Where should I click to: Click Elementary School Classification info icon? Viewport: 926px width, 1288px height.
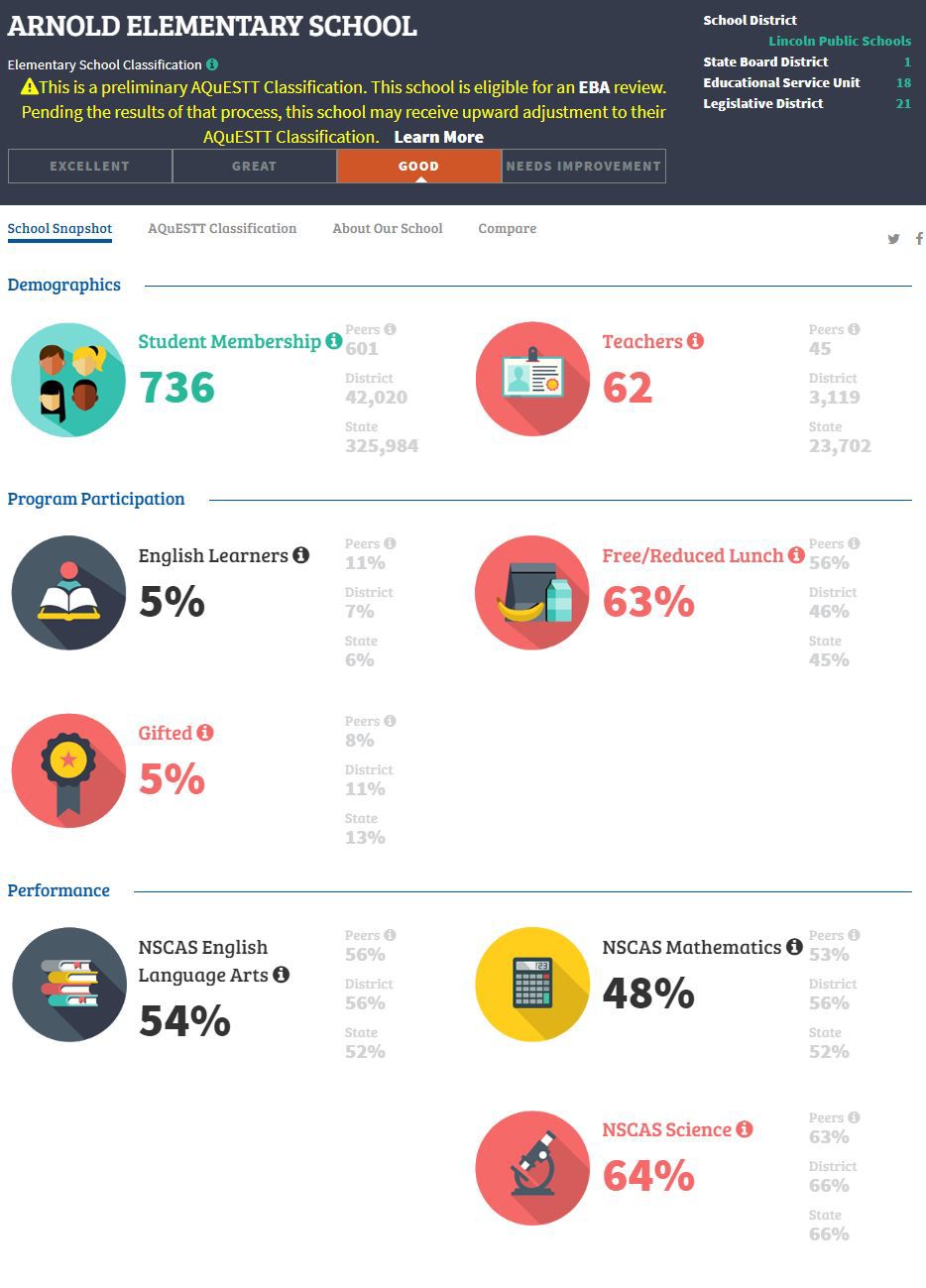pyautogui.click(x=212, y=64)
